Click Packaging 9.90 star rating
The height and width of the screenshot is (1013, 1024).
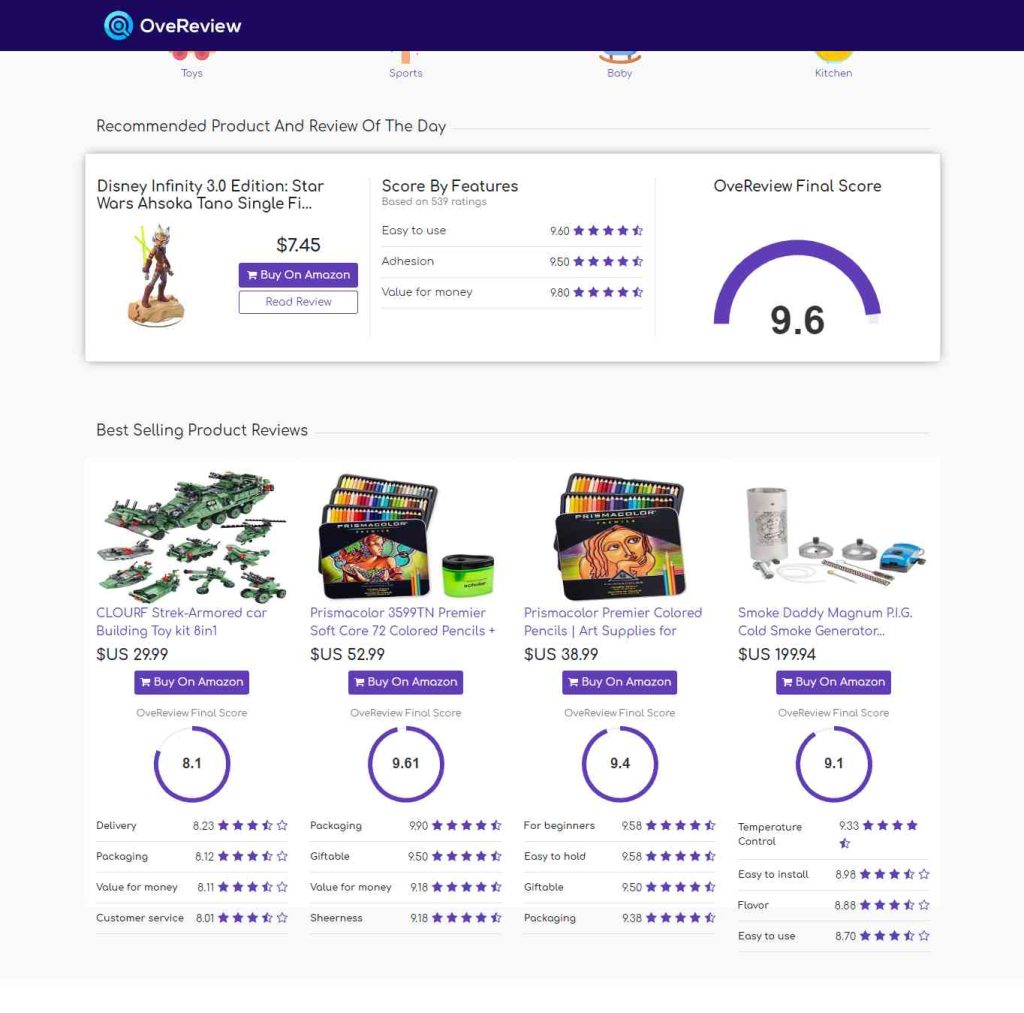(466, 826)
